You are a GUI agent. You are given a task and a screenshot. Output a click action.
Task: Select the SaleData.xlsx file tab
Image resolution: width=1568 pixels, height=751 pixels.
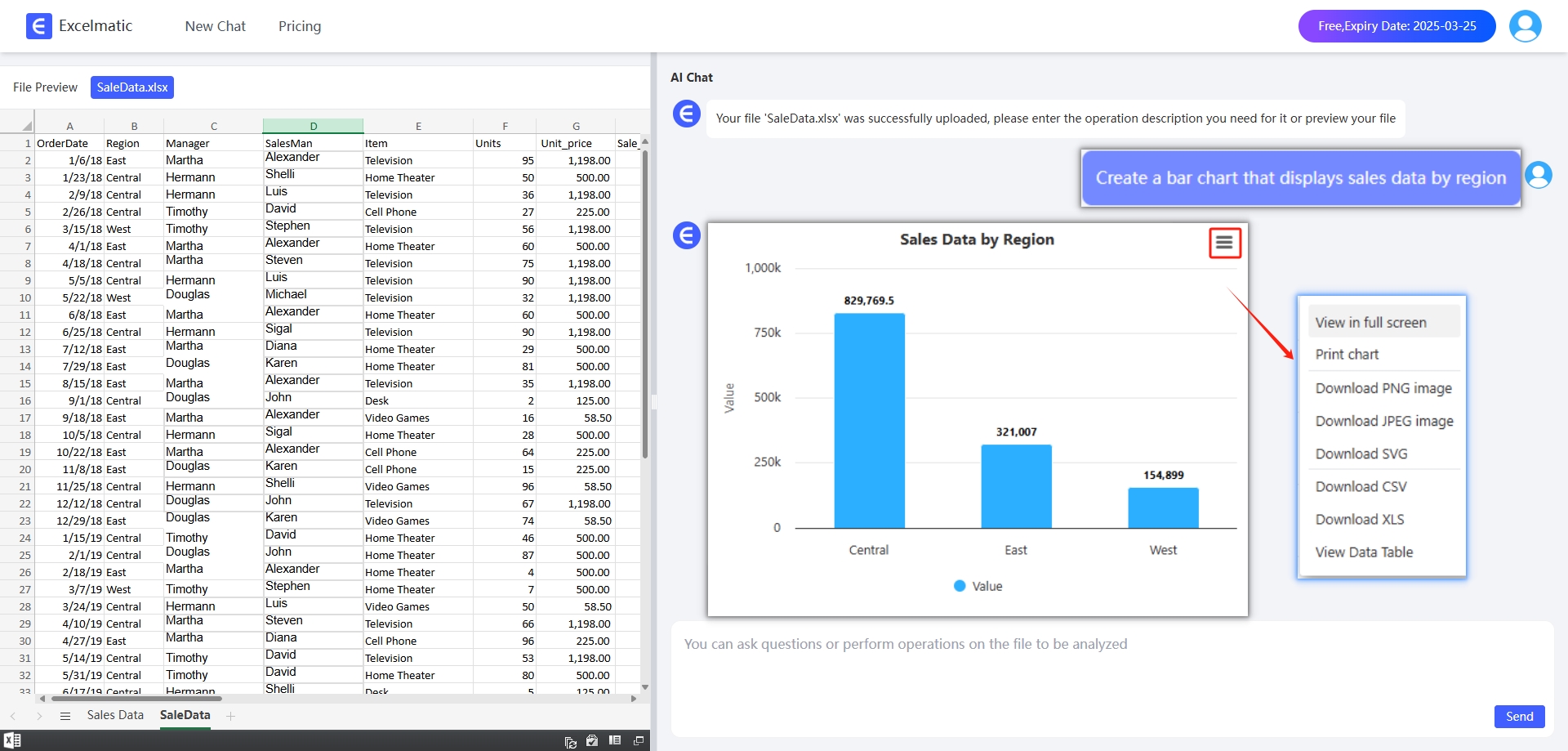132,87
